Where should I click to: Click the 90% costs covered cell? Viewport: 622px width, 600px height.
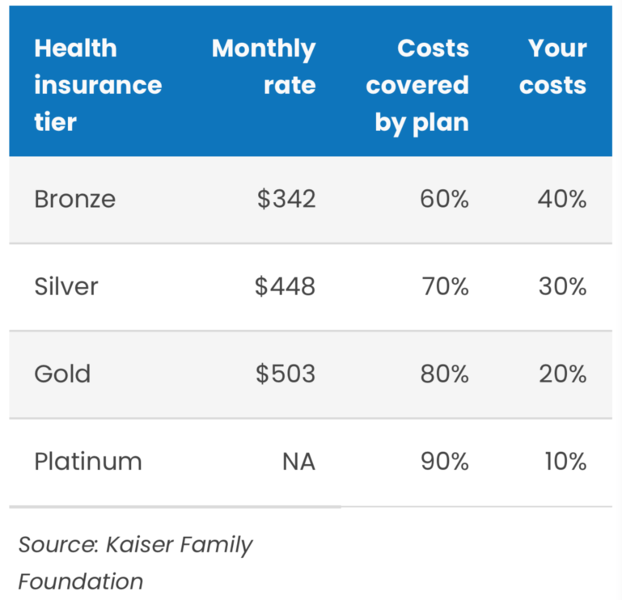tap(444, 462)
